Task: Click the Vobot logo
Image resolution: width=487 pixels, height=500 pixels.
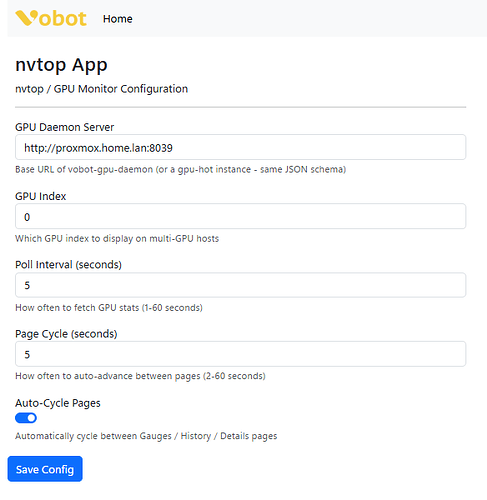Action: (51, 18)
